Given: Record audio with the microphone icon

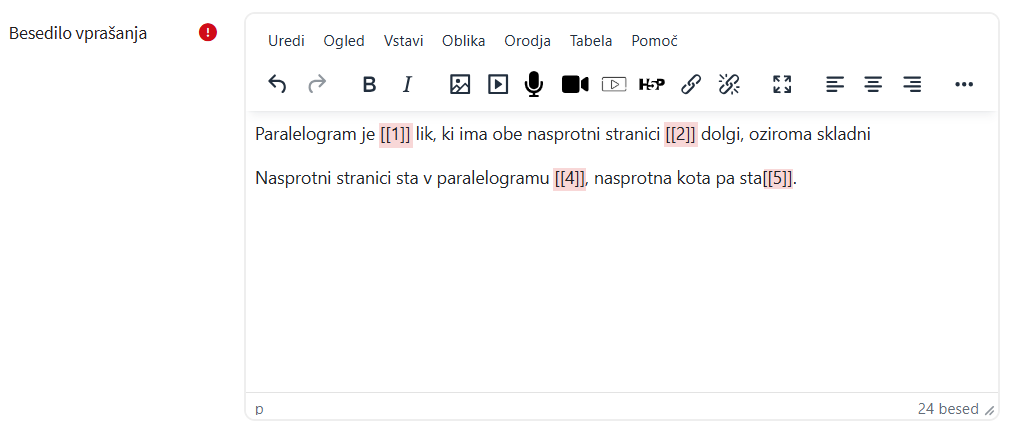Looking at the screenshot, I should click(x=534, y=85).
